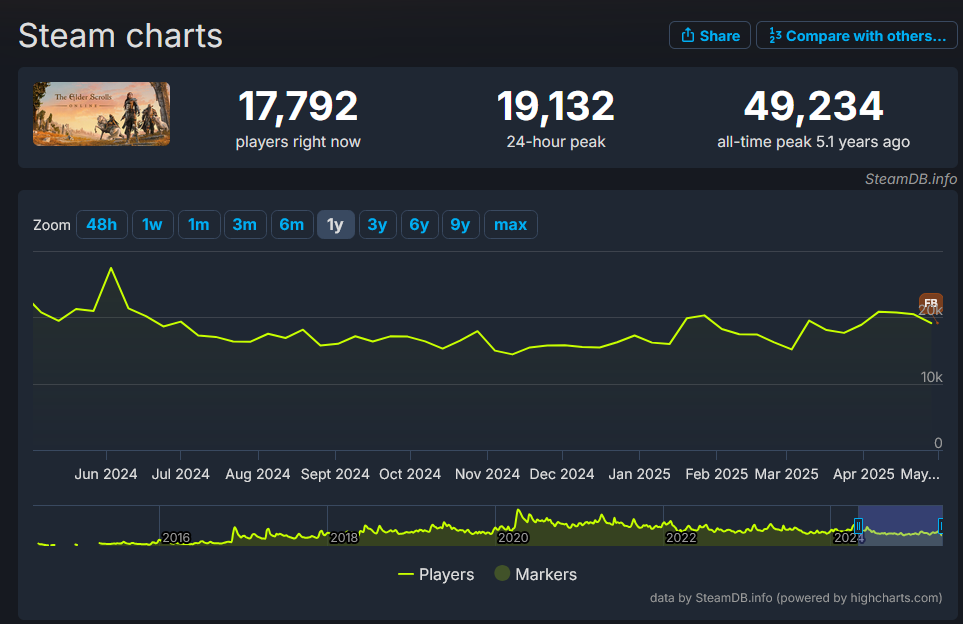
Task: Set chart zoom to 6m
Action: 292,225
